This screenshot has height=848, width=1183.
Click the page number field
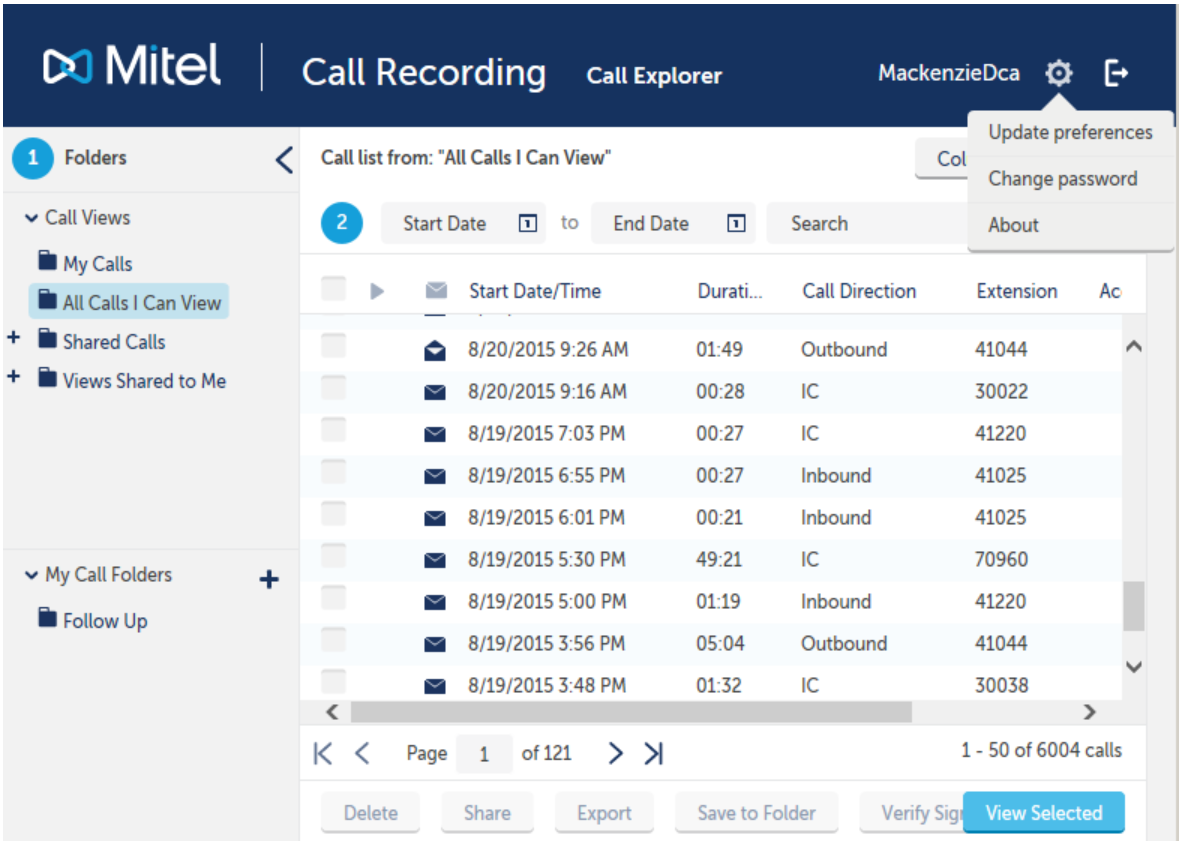[484, 754]
